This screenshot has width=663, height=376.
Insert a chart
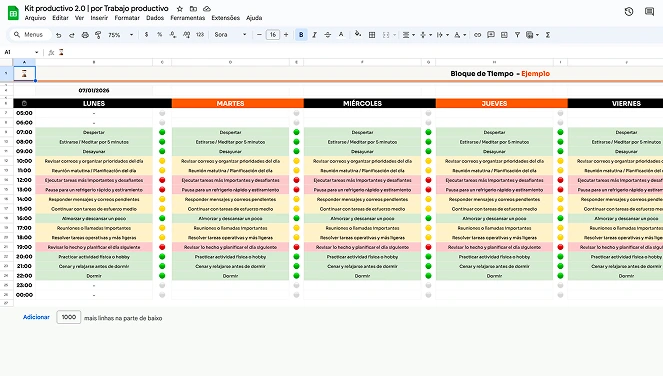click(504, 35)
